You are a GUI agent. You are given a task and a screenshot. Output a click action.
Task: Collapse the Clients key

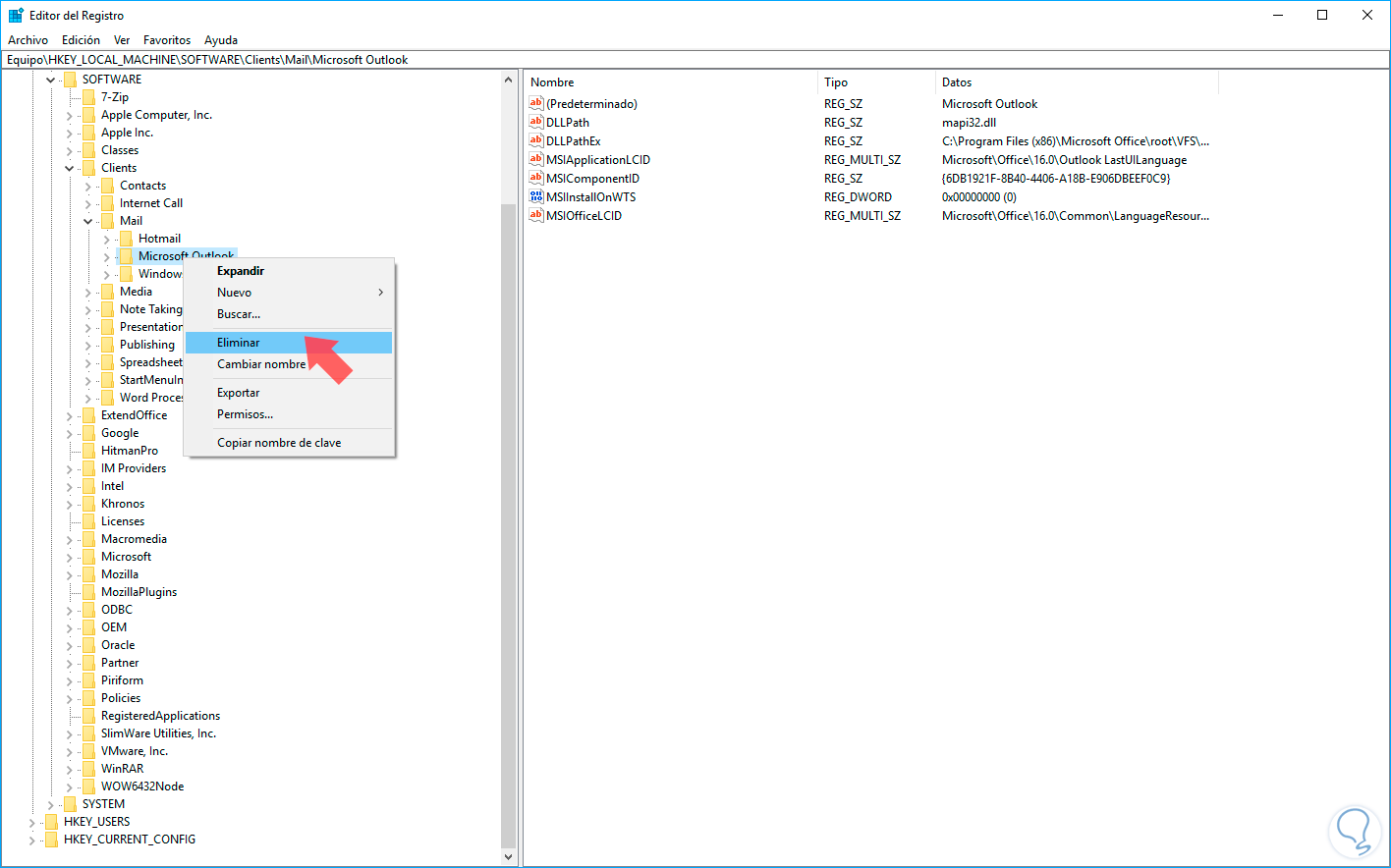(x=69, y=168)
